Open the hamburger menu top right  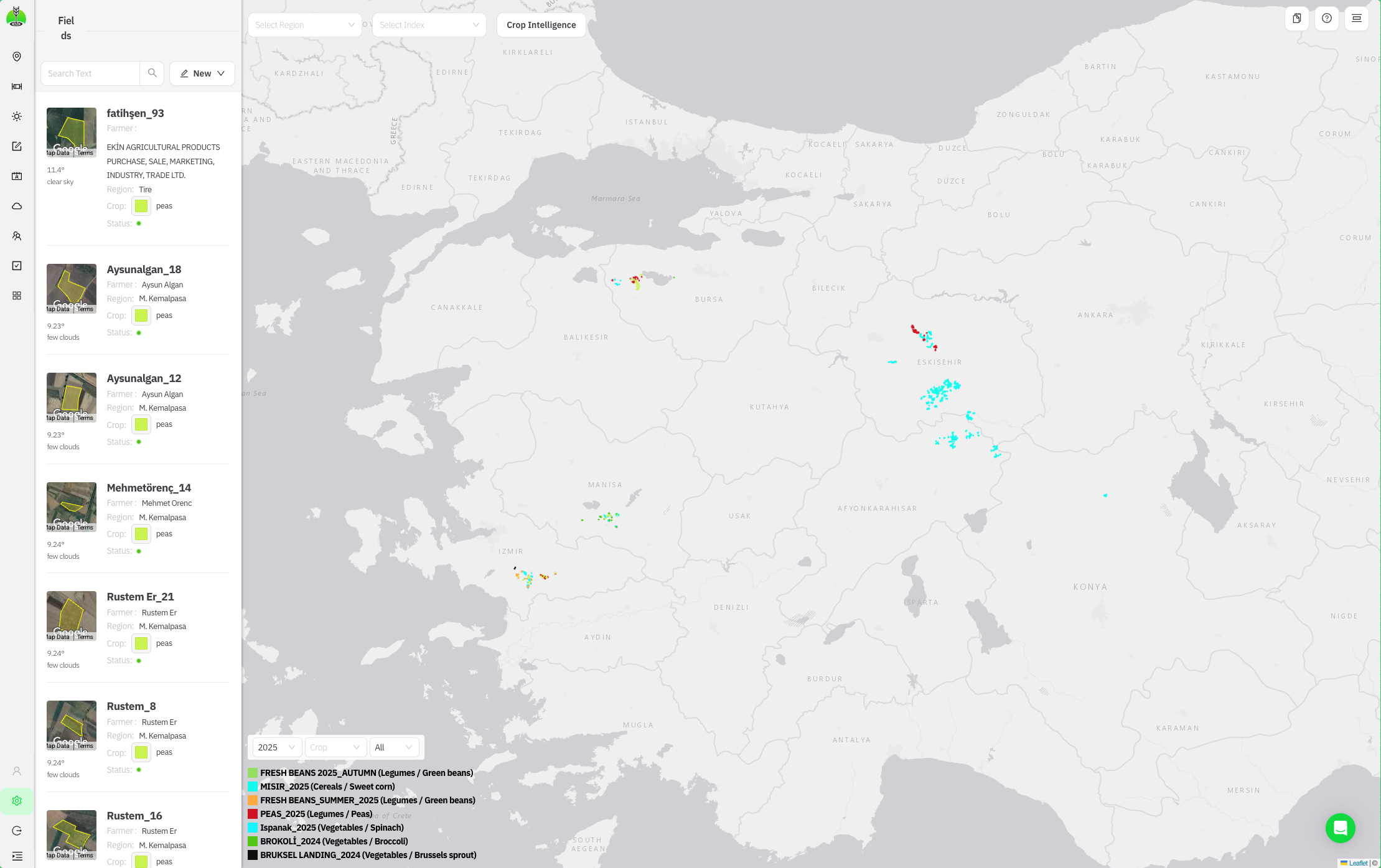(x=1356, y=18)
